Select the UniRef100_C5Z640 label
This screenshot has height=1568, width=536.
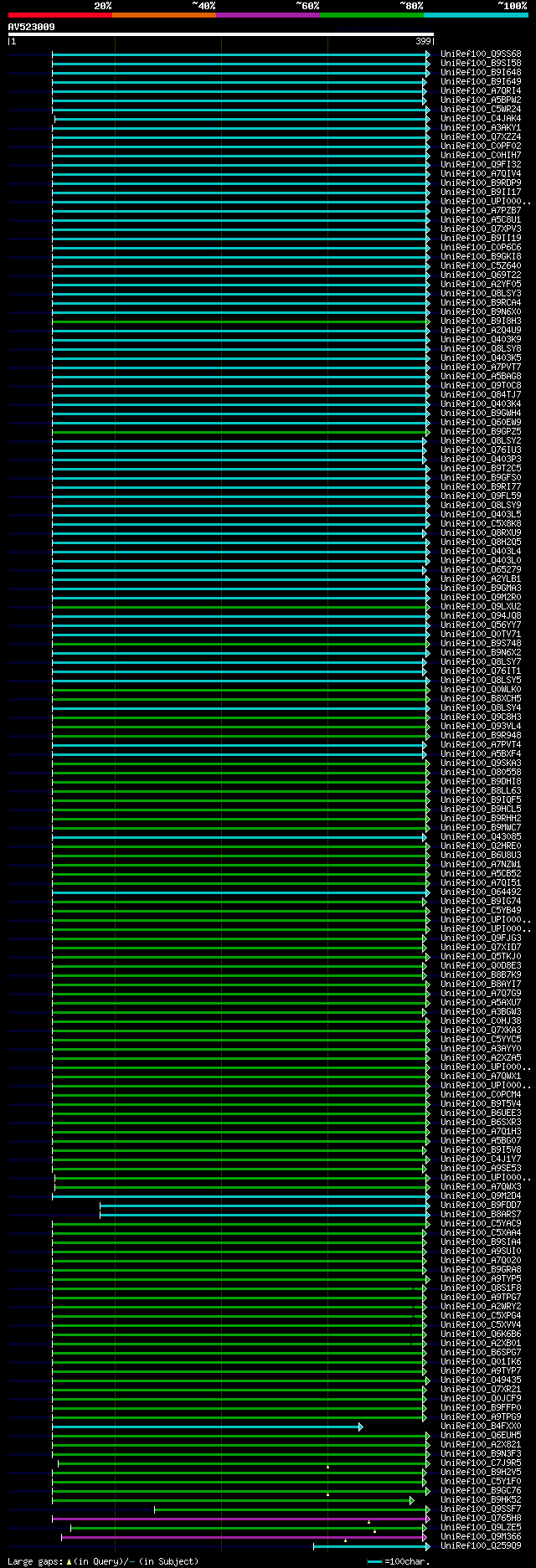point(481,266)
